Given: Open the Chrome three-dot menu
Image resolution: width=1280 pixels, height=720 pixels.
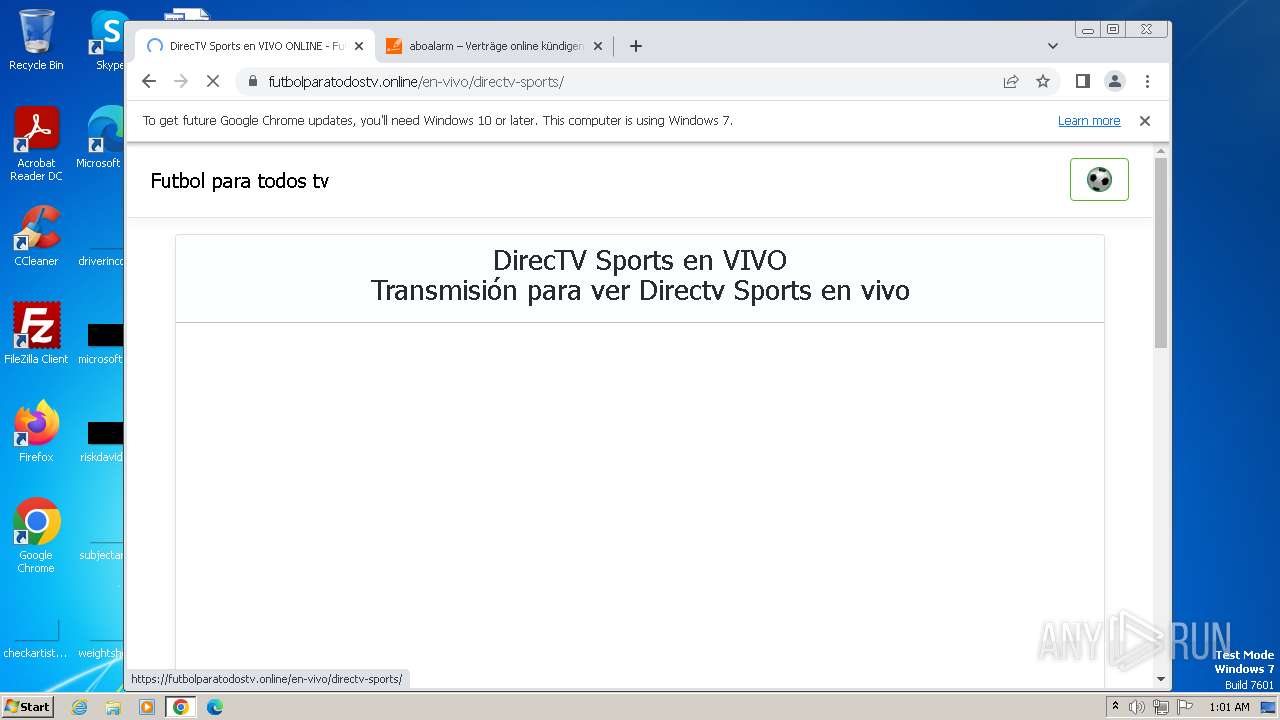Looking at the screenshot, I should coord(1147,81).
